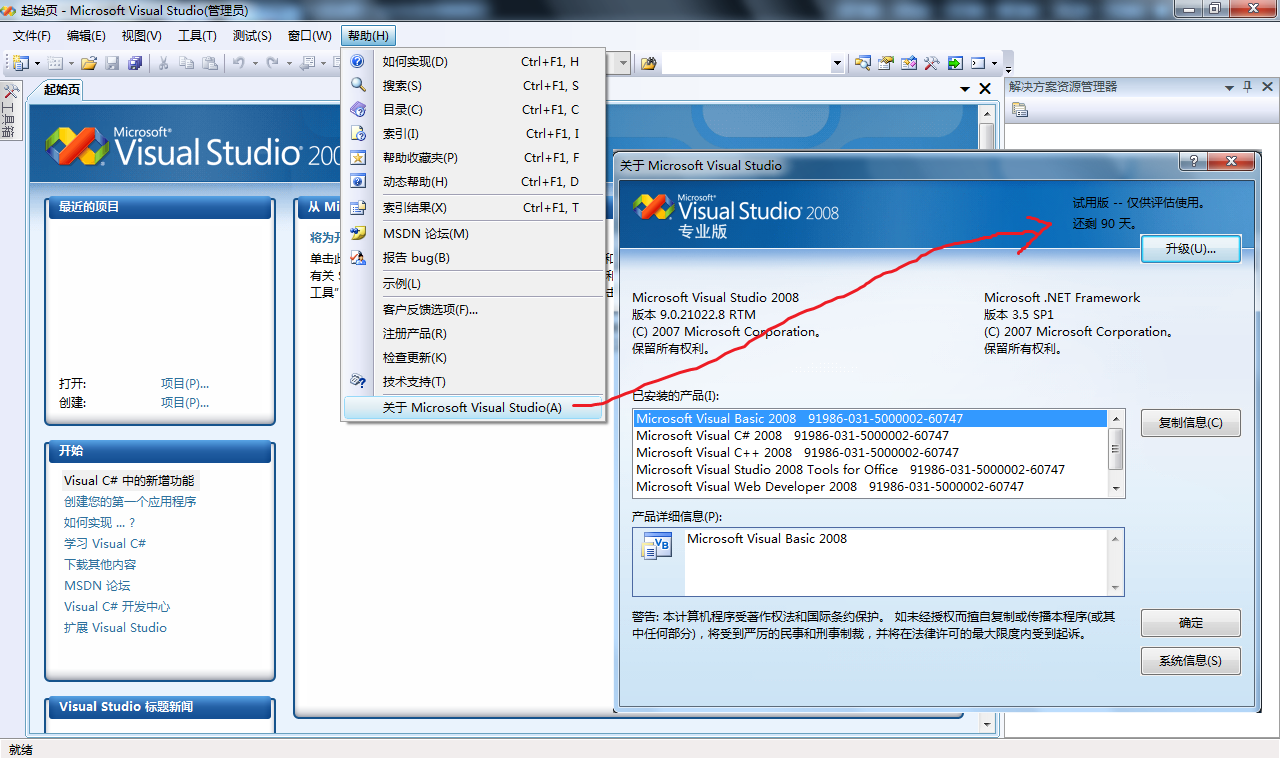Click the Save All icon
Screen dimensions: 1280x758
pos(135,63)
